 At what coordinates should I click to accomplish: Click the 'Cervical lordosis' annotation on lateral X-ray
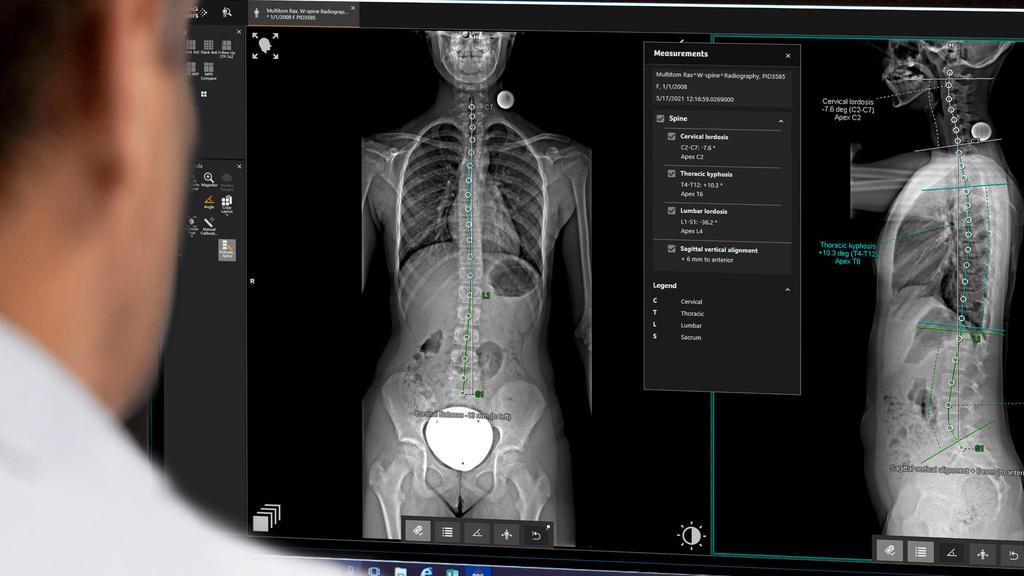pyautogui.click(x=848, y=109)
